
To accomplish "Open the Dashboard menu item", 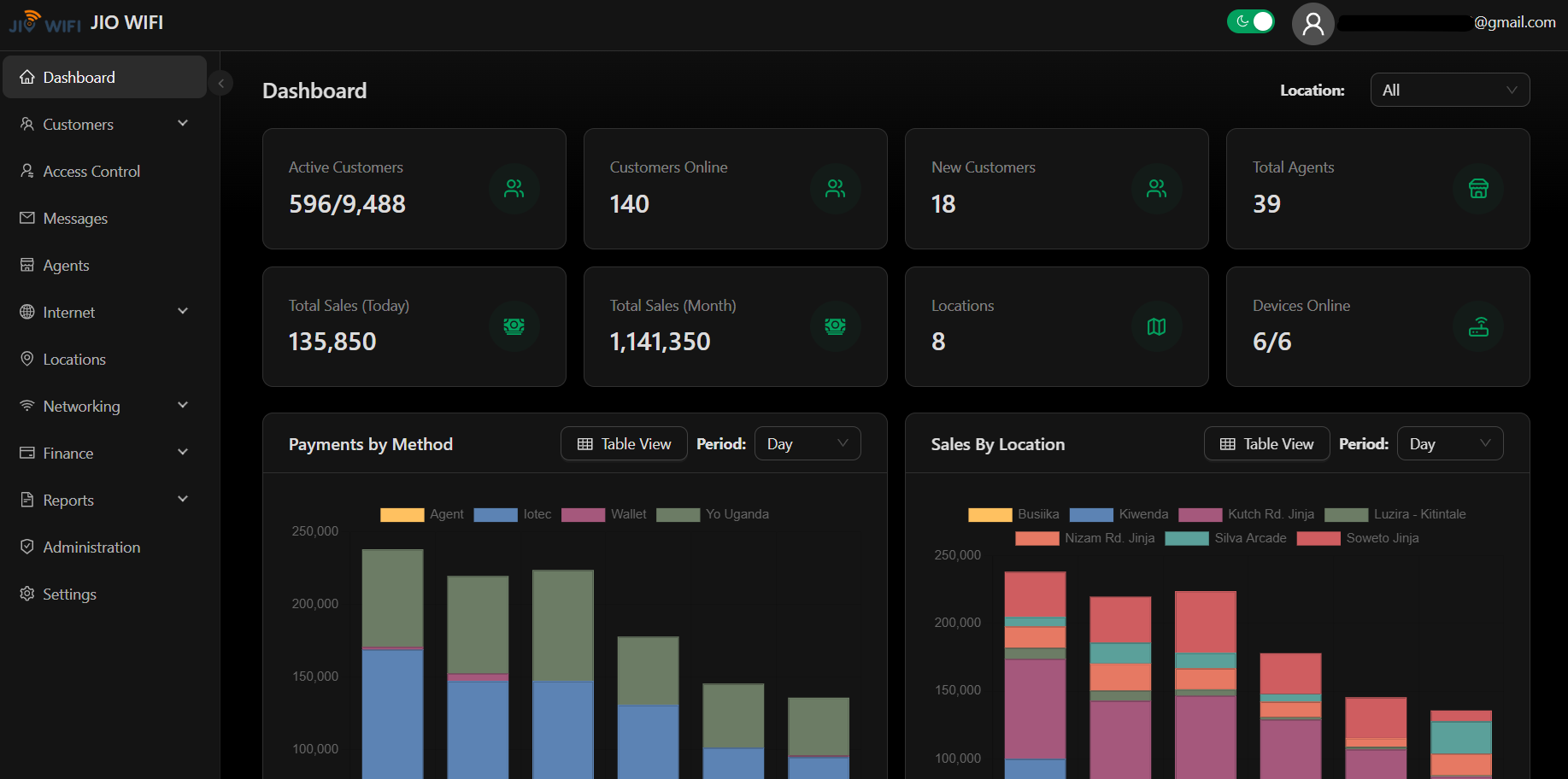I will 105,77.
